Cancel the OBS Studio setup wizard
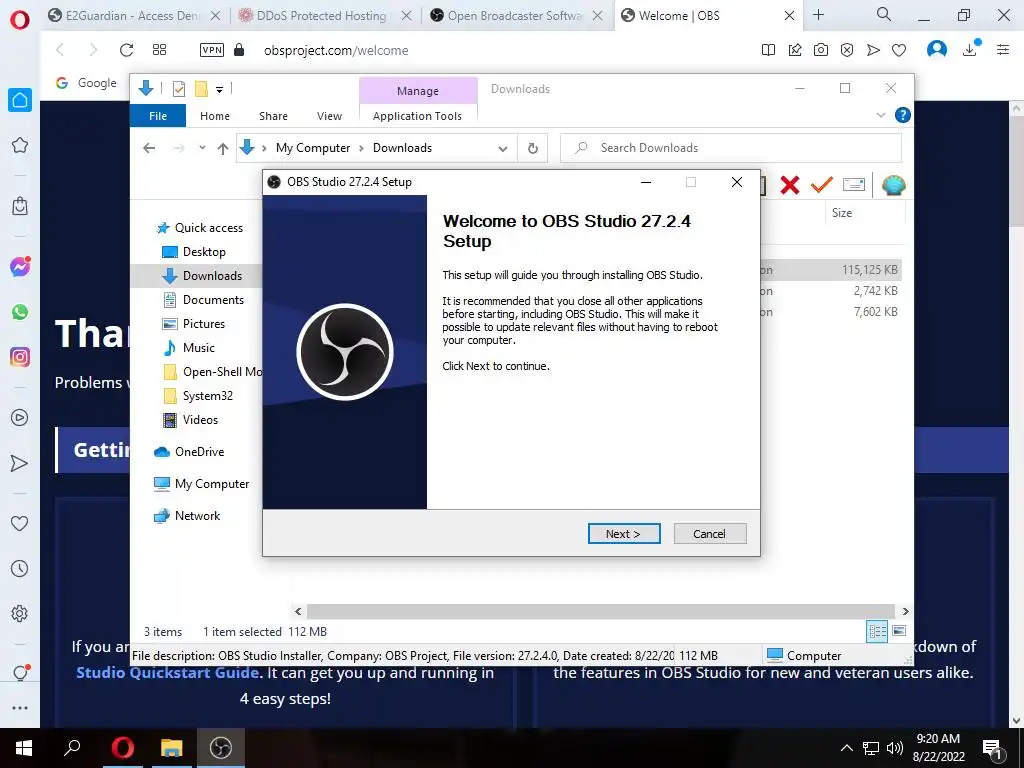1024x768 pixels. click(x=709, y=534)
